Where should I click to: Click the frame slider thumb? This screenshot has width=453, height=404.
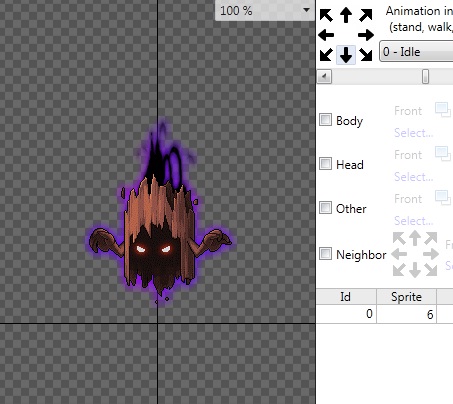[425, 77]
